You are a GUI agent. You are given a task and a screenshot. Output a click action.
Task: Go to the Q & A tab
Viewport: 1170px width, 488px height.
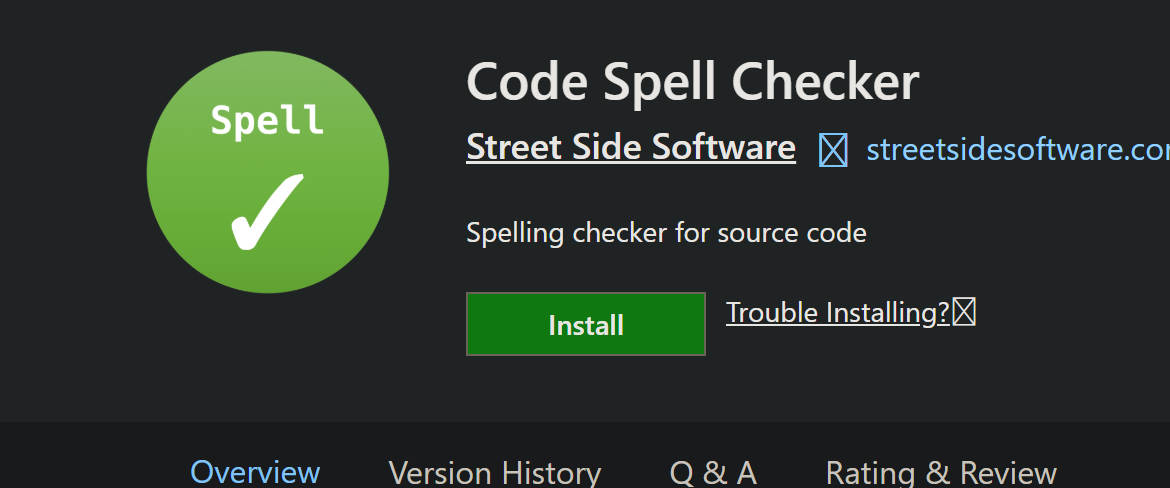pos(713,473)
